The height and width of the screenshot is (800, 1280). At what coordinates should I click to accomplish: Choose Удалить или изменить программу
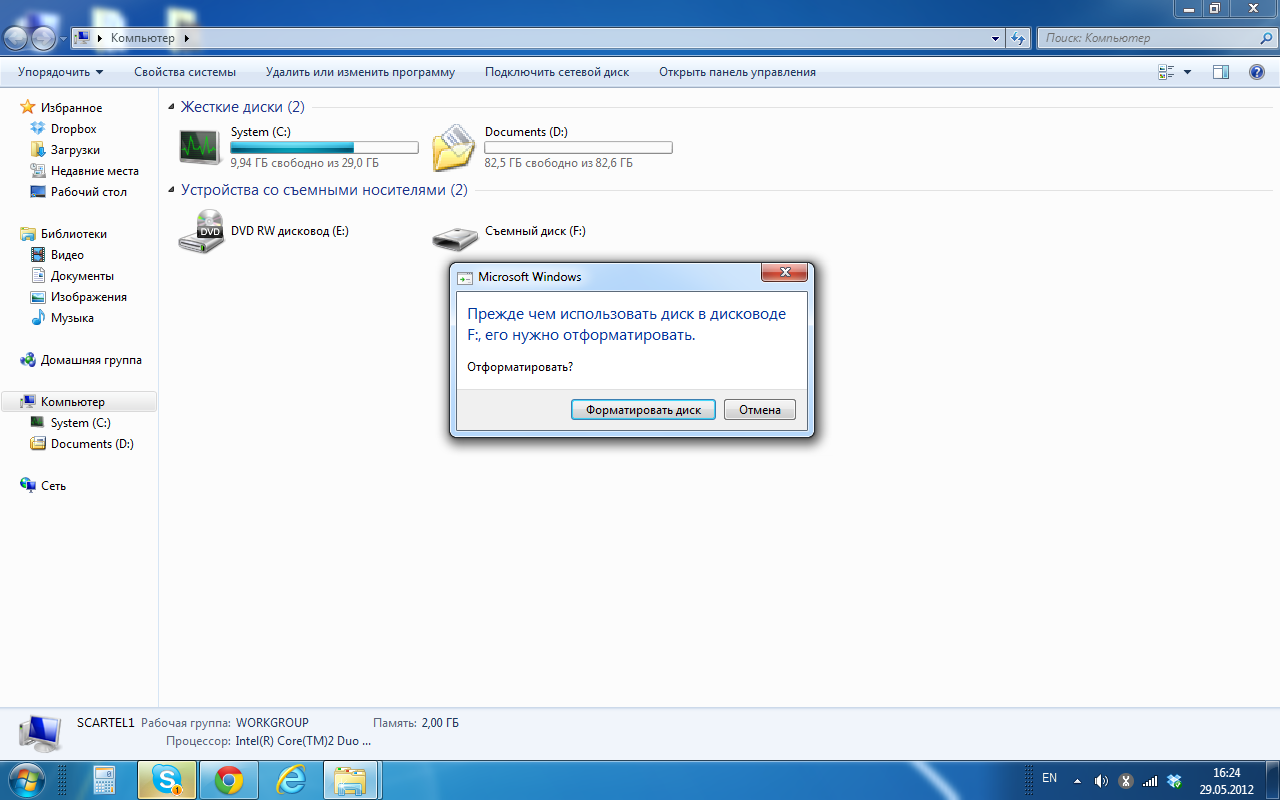point(360,72)
